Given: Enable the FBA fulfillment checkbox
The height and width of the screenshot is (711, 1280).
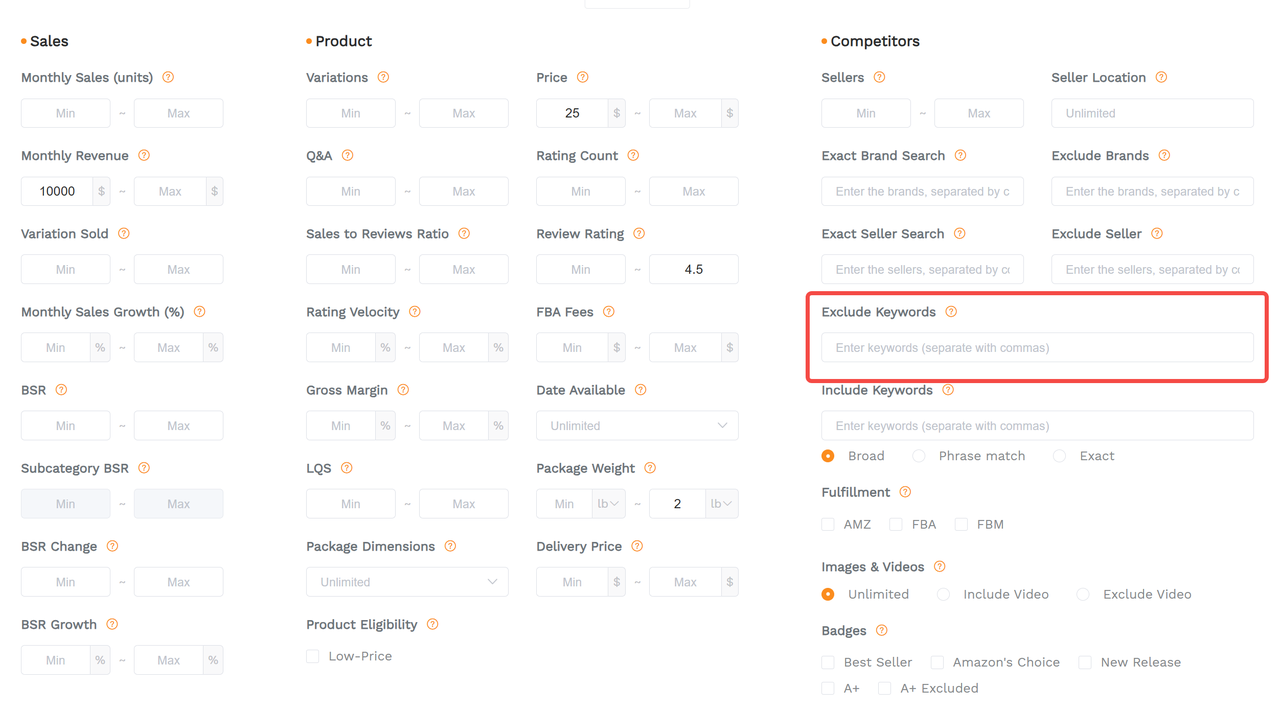Looking at the screenshot, I should click(893, 524).
